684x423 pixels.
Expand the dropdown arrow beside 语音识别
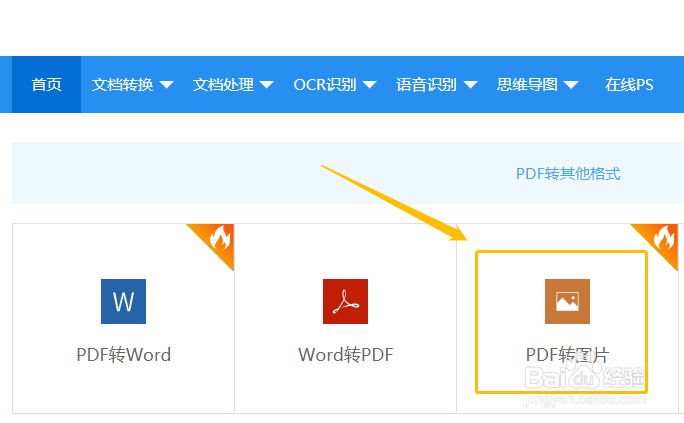click(470, 85)
